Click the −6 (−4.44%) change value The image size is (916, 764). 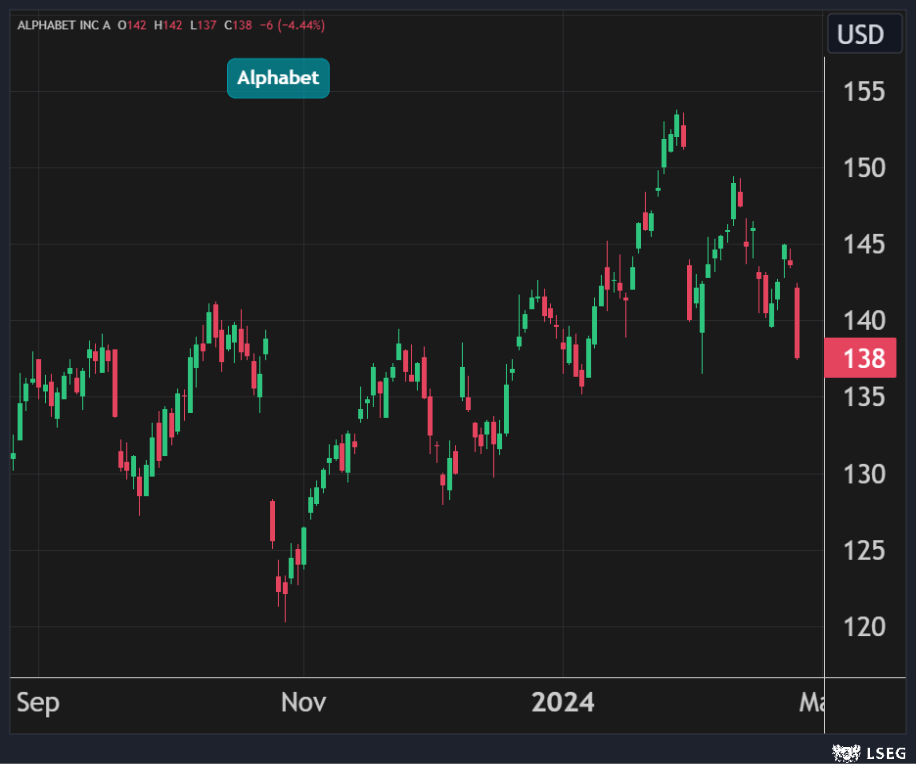tap(292, 23)
